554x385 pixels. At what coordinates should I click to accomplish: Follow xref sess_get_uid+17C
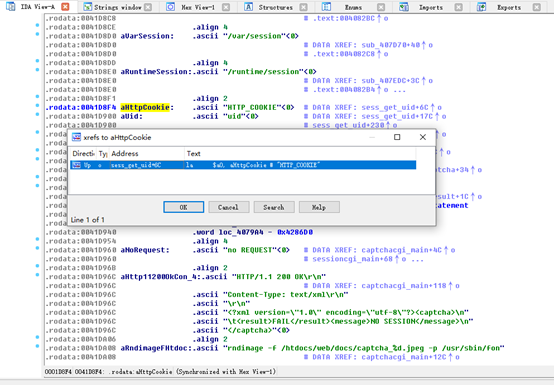pos(397,116)
